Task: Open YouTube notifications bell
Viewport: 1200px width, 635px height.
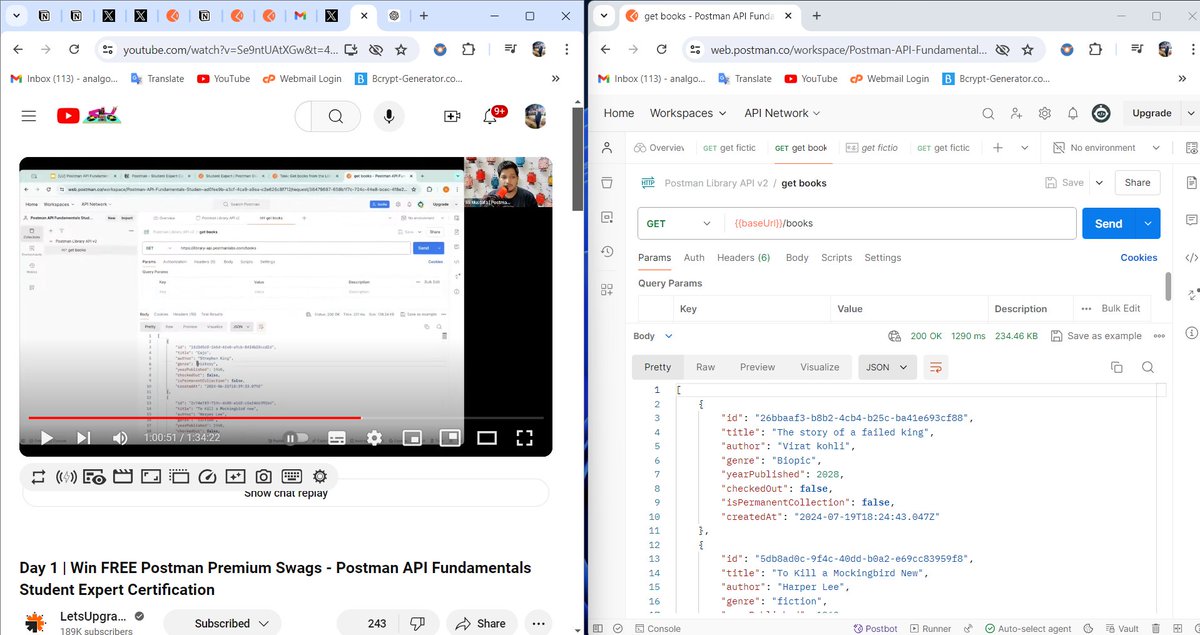Action: (x=490, y=117)
